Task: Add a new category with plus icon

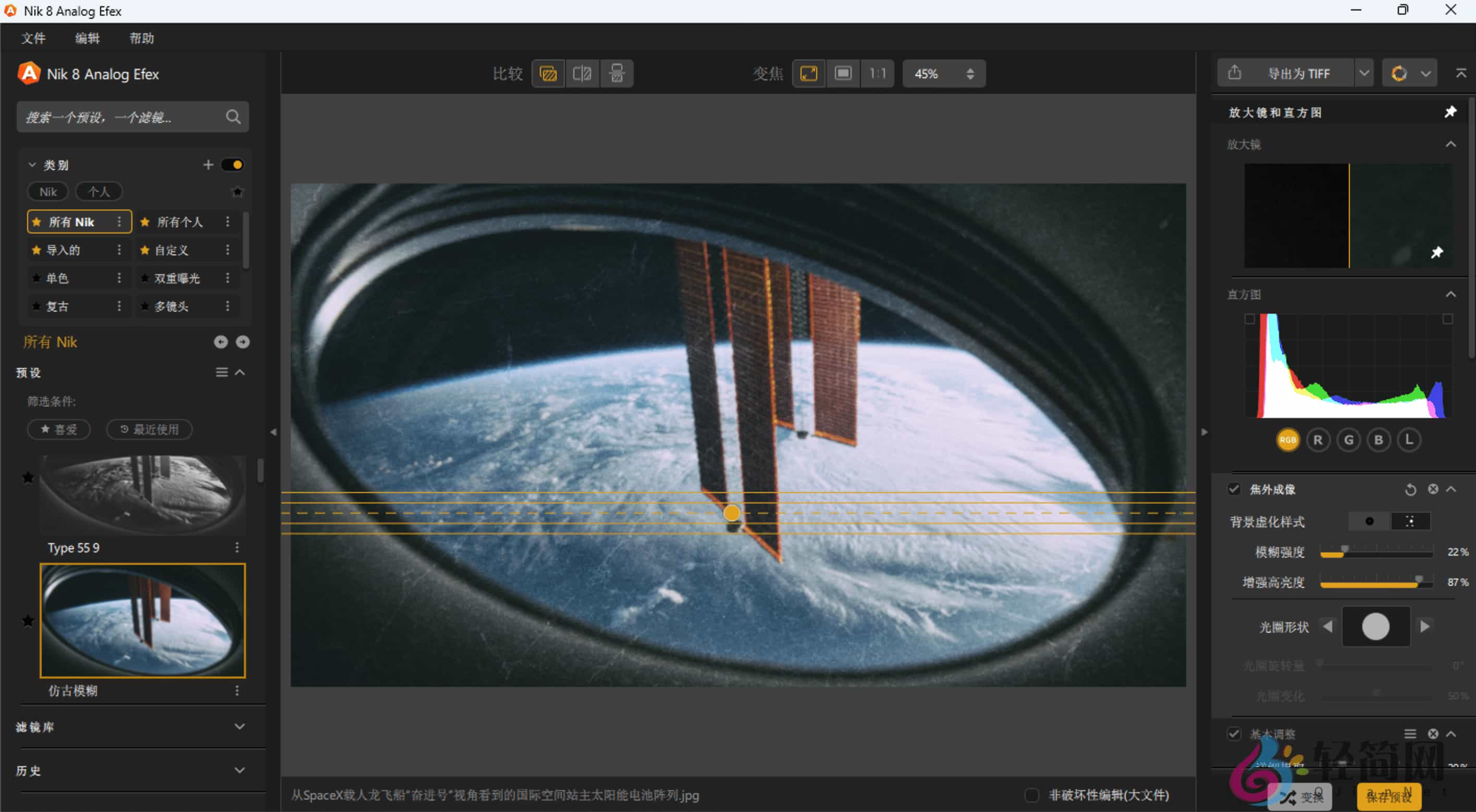Action: (x=208, y=165)
